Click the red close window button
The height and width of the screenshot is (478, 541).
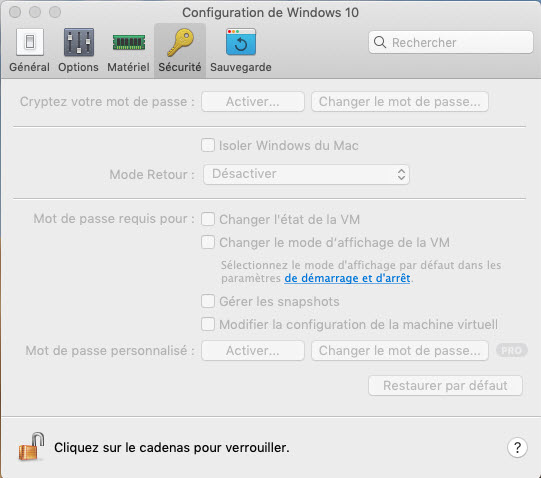click(15, 12)
